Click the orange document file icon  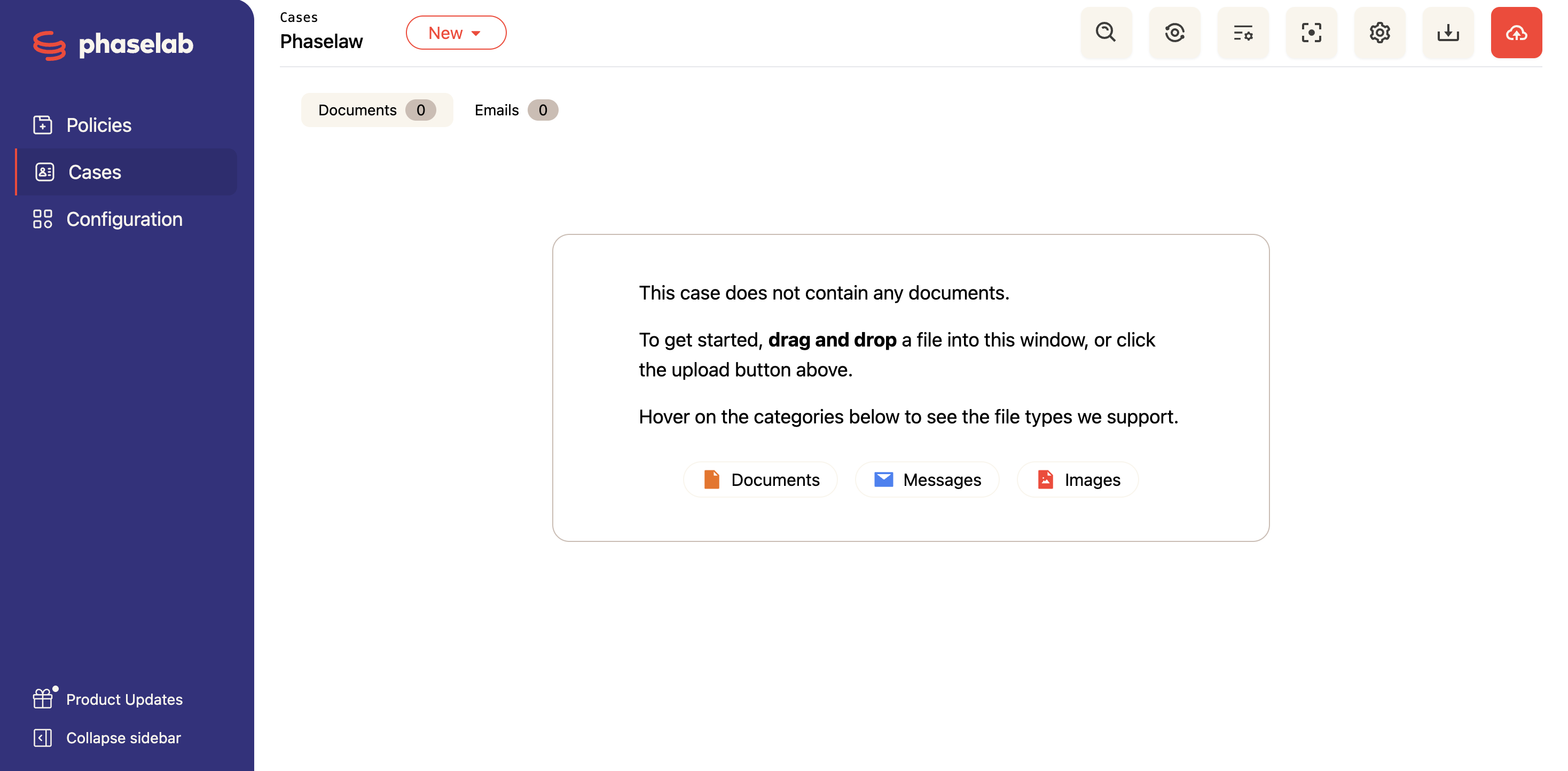[x=711, y=479]
